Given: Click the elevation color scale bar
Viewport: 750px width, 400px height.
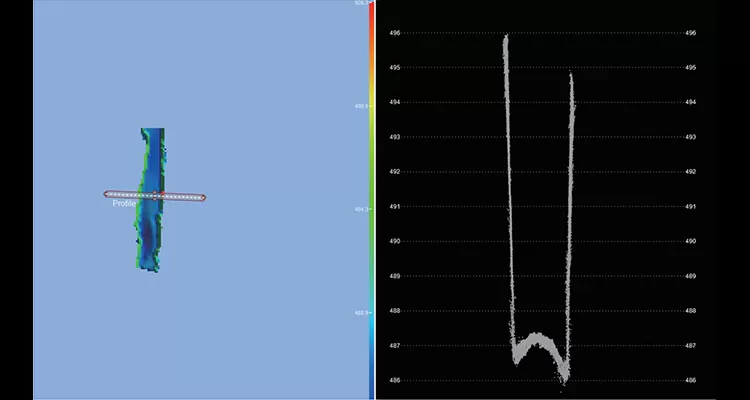Looking at the screenshot, I should 372,200.
